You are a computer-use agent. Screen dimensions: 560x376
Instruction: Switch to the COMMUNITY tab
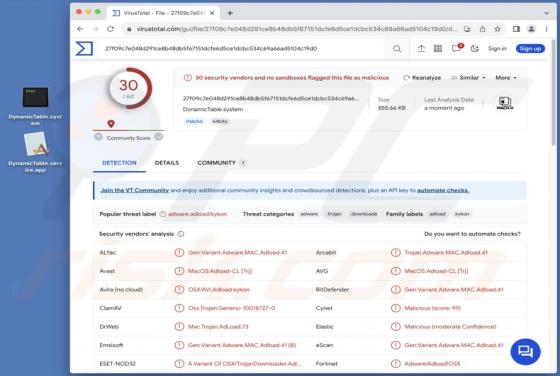point(221,163)
